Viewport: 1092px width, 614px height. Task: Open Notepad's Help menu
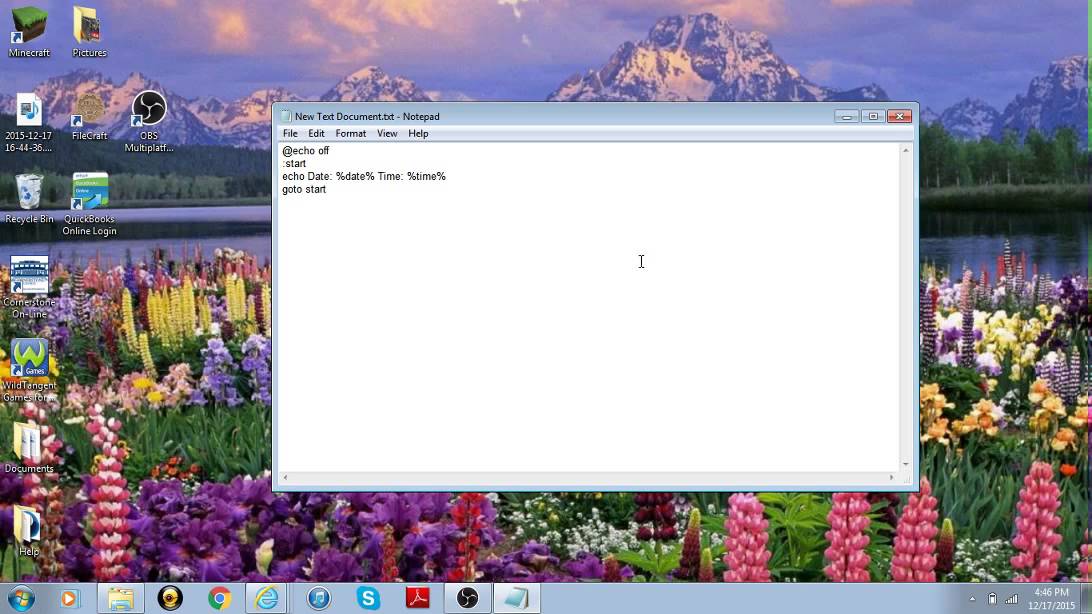(x=418, y=134)
